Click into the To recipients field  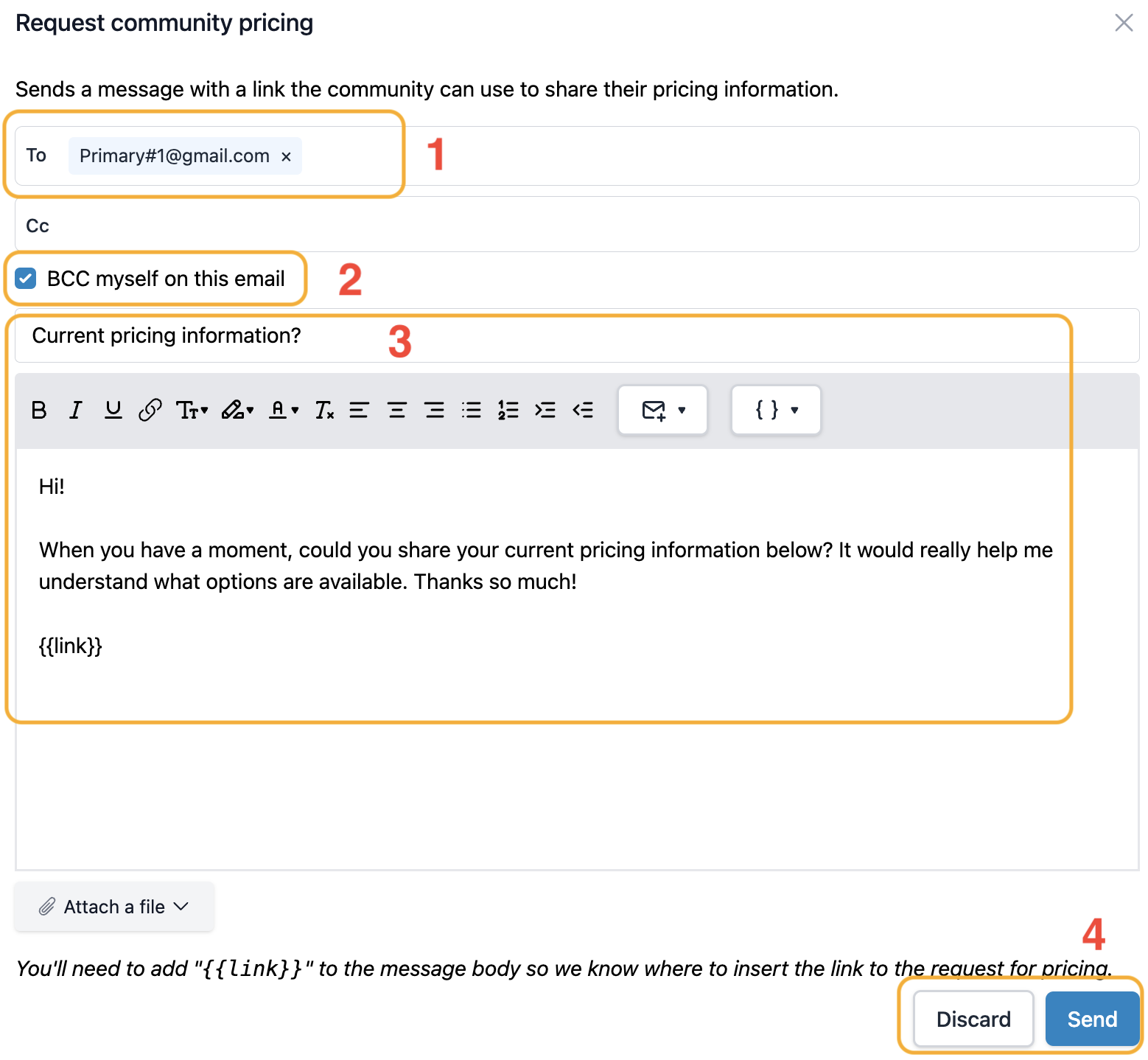click(x=577, y=156)
